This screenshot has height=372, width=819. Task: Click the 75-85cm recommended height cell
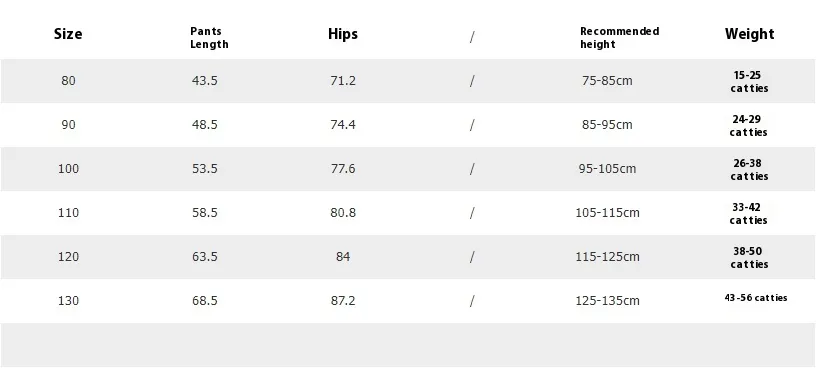pos(607,81)
